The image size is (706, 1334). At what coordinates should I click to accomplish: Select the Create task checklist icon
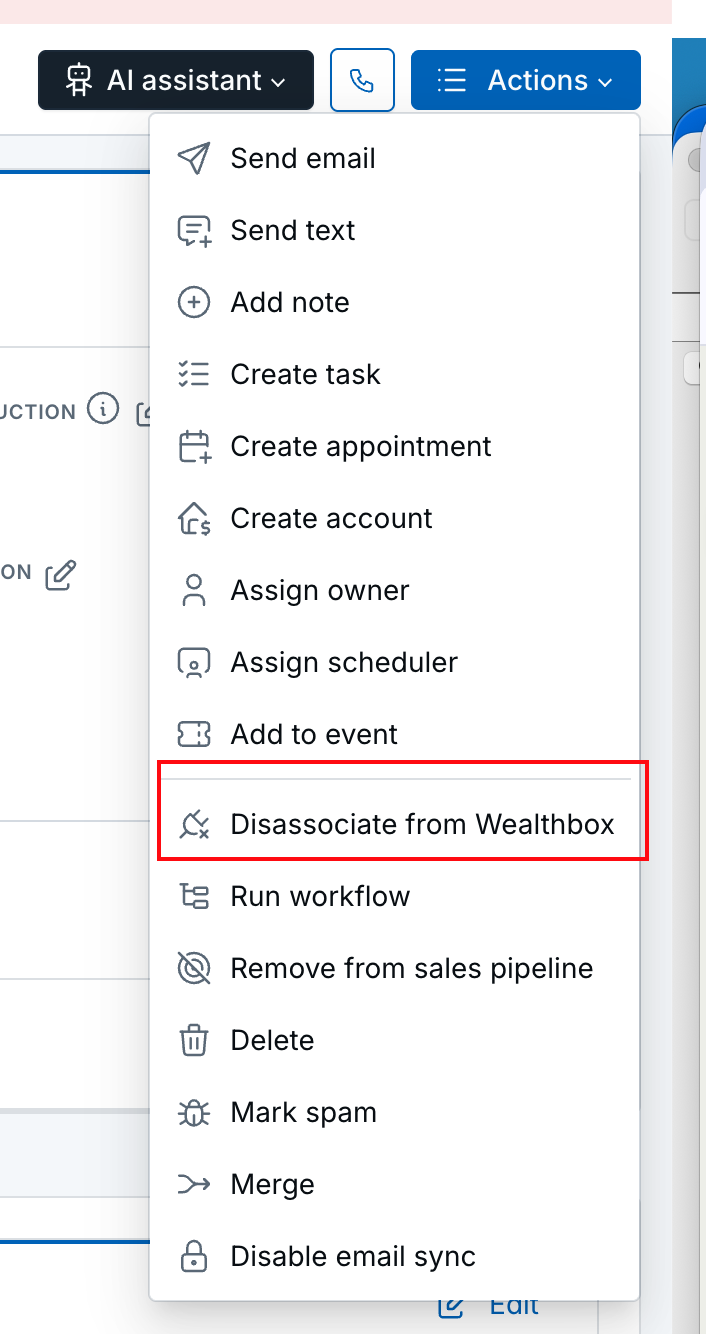tap(194, 373)
